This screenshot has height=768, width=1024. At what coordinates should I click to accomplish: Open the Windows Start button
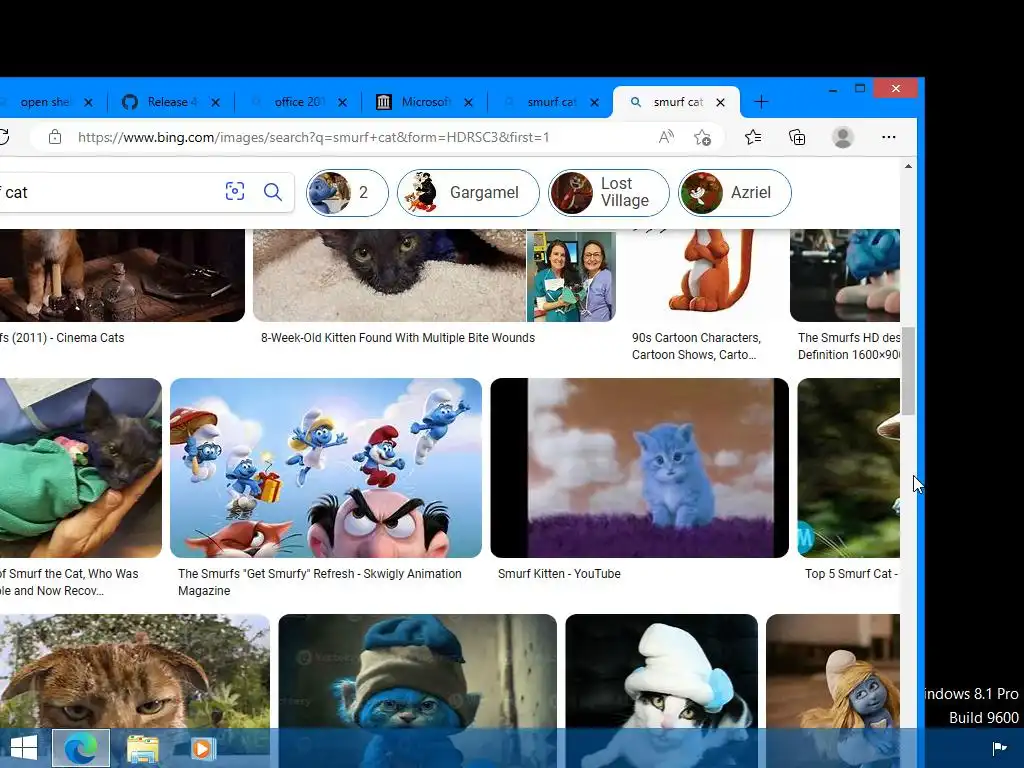point(24,748)
